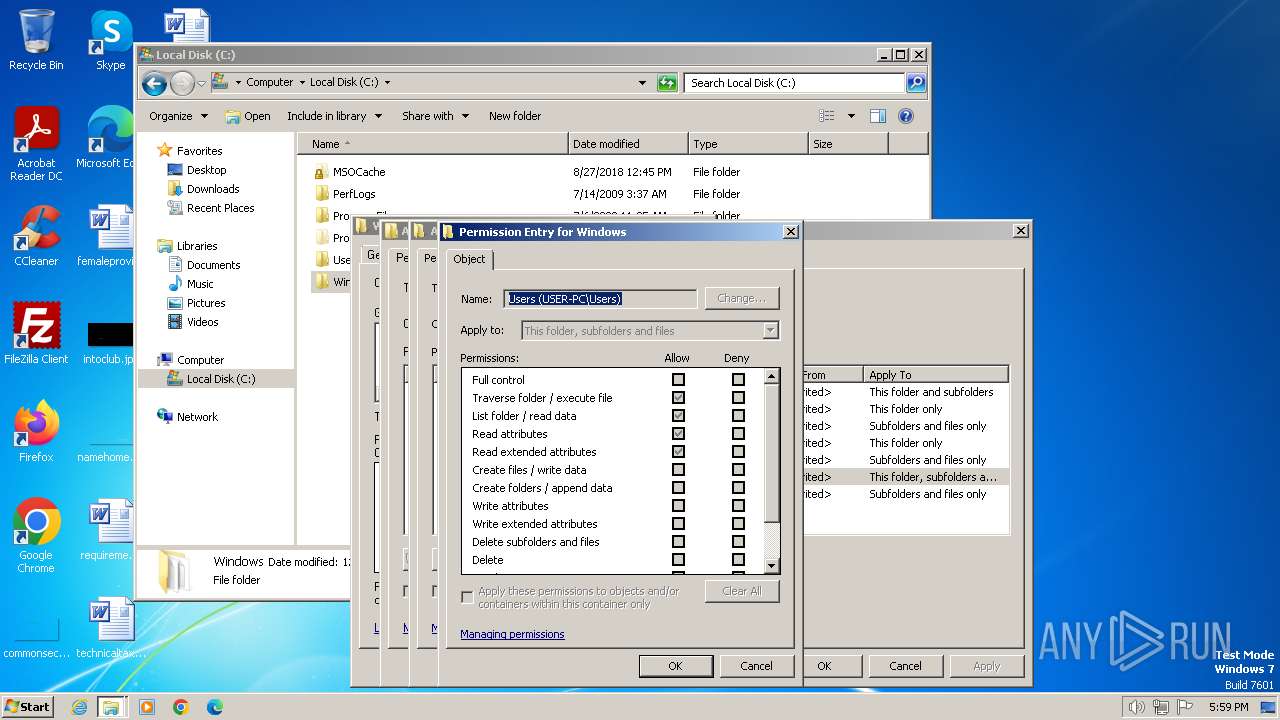Expand the address bar history dropdown
This screenshot has height=720, width=1280.
[x=642, y=83]
